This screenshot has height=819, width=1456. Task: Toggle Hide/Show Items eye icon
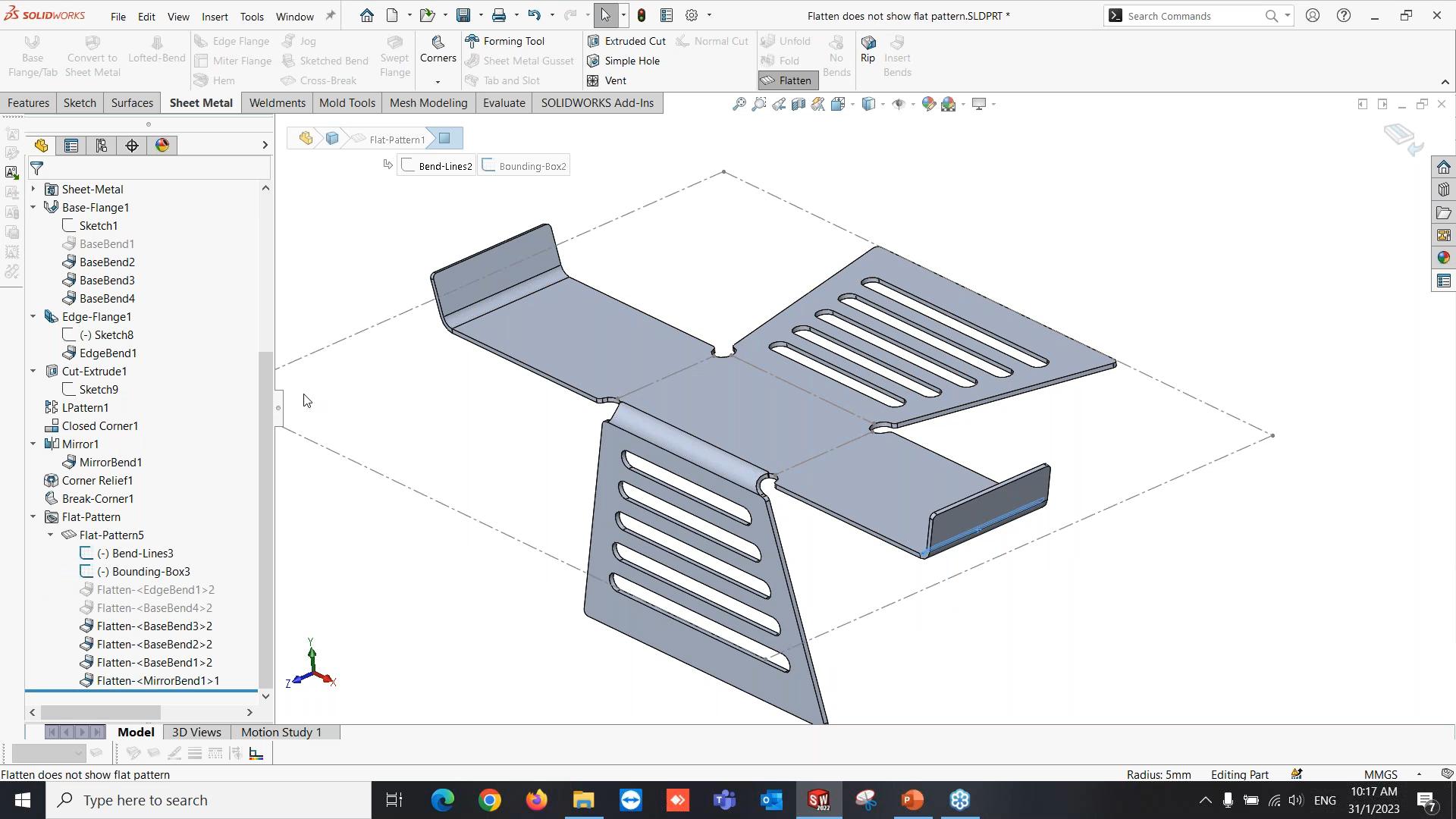coord(899,104)
